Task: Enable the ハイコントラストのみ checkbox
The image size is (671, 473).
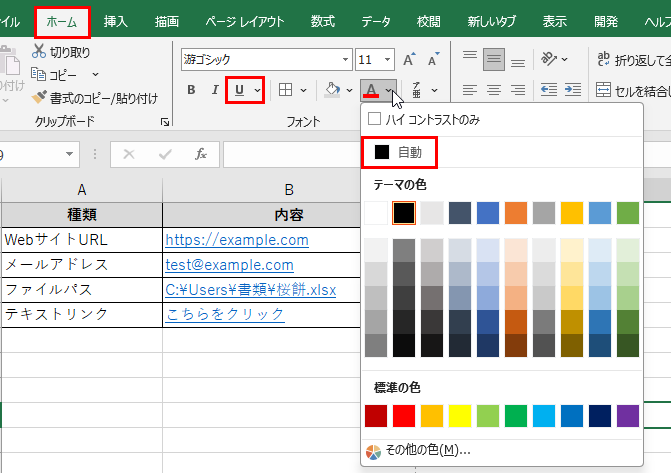Action: tap(375, 119)
